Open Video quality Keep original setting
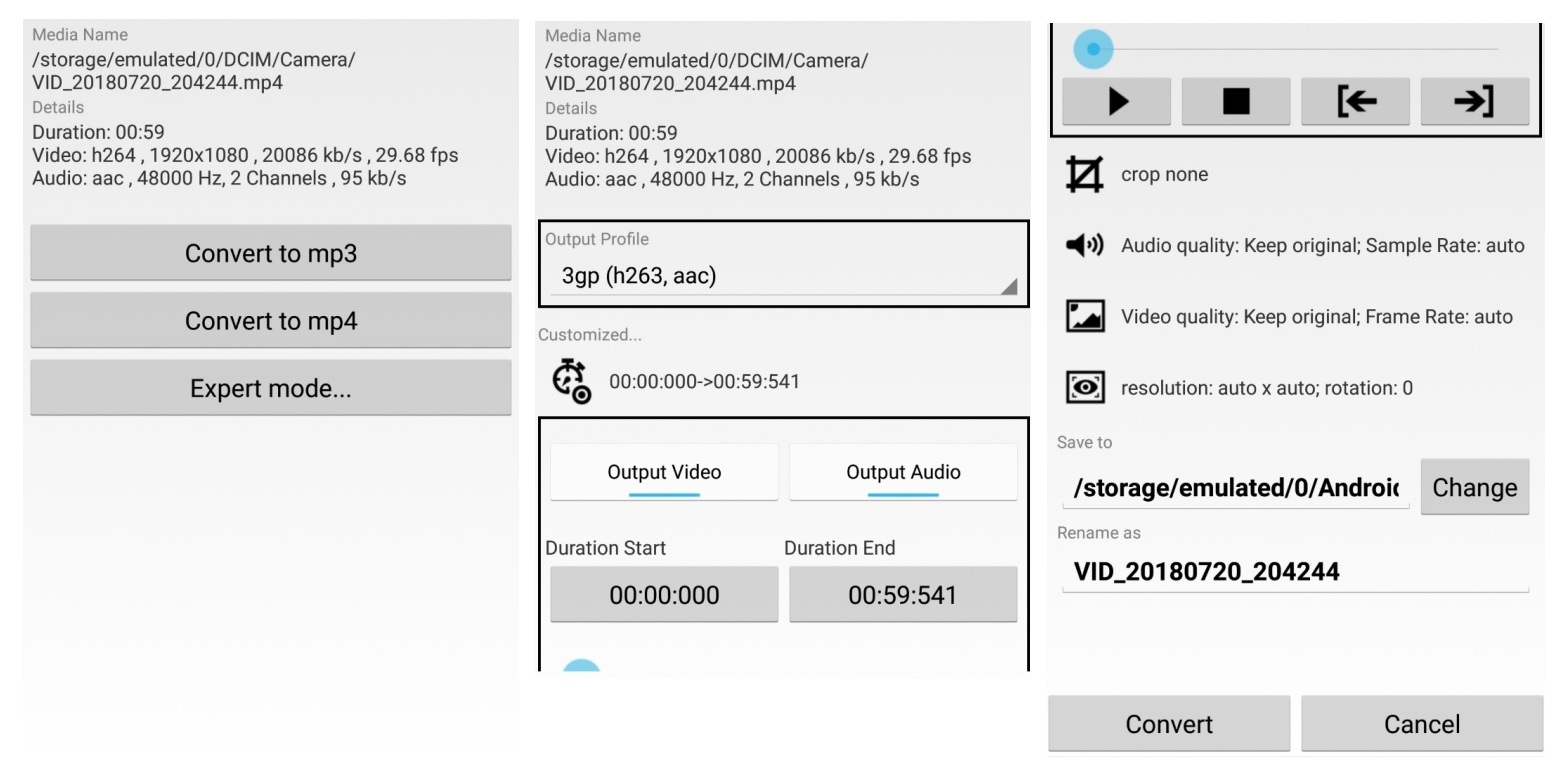This screenshot has height=777, width=1567. [1317, 317]
